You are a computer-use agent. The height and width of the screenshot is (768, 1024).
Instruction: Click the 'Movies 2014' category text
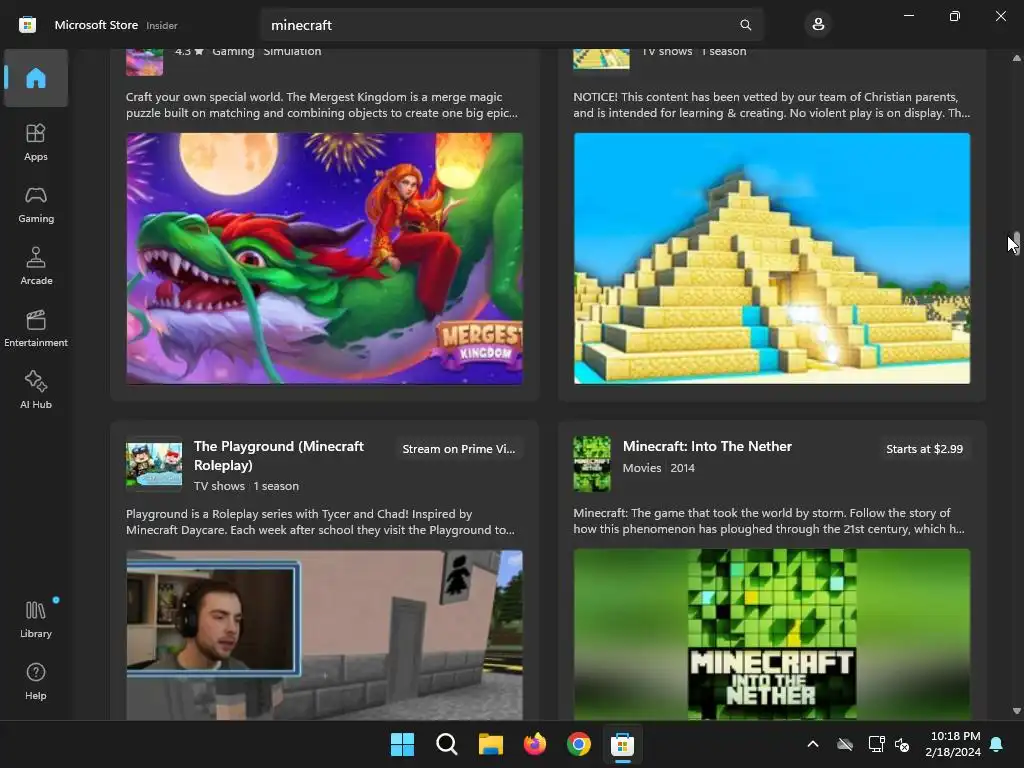coord(658,468)
